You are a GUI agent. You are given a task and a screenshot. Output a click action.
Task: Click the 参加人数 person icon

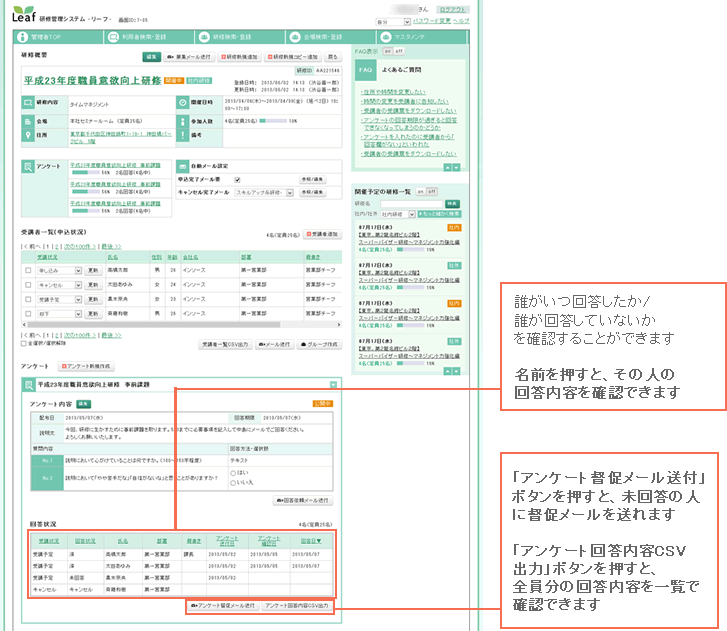tap(183, 121)
